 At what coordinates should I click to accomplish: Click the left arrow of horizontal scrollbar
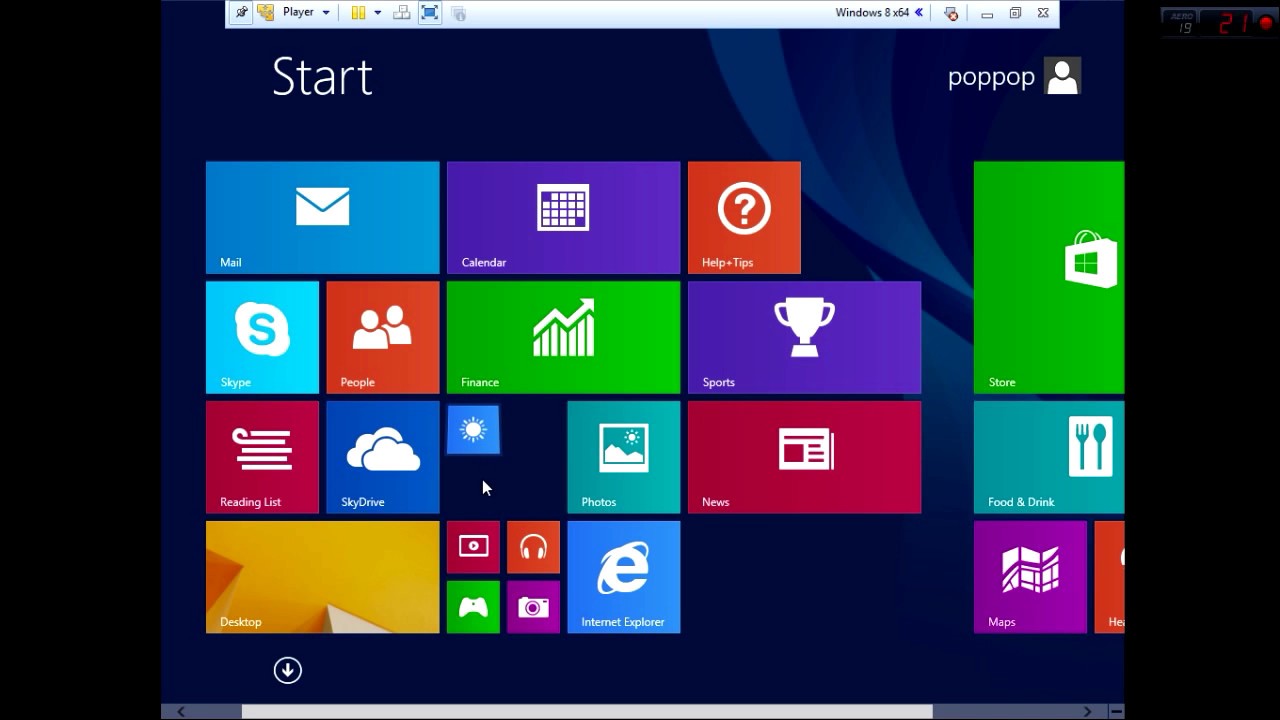pyautogui.click(x=180, y=711)
